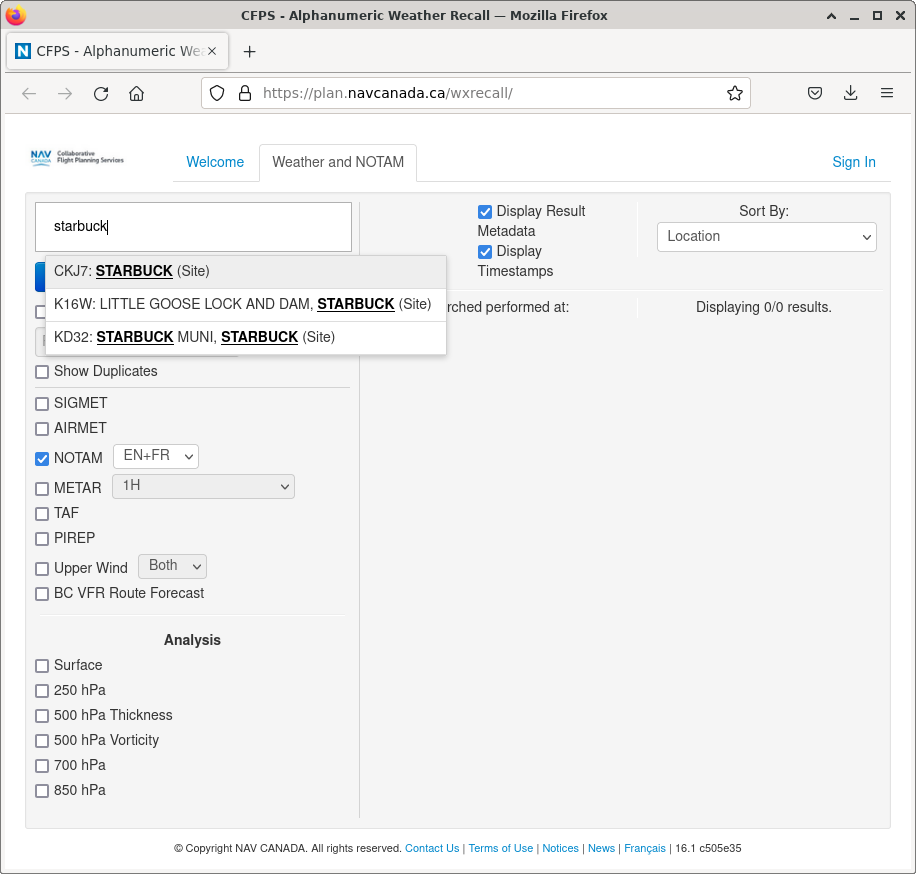Image resolution: width=916 pixels, height=874 pixels.
Task: Save page to Pocket
Action: coord(815,93)
